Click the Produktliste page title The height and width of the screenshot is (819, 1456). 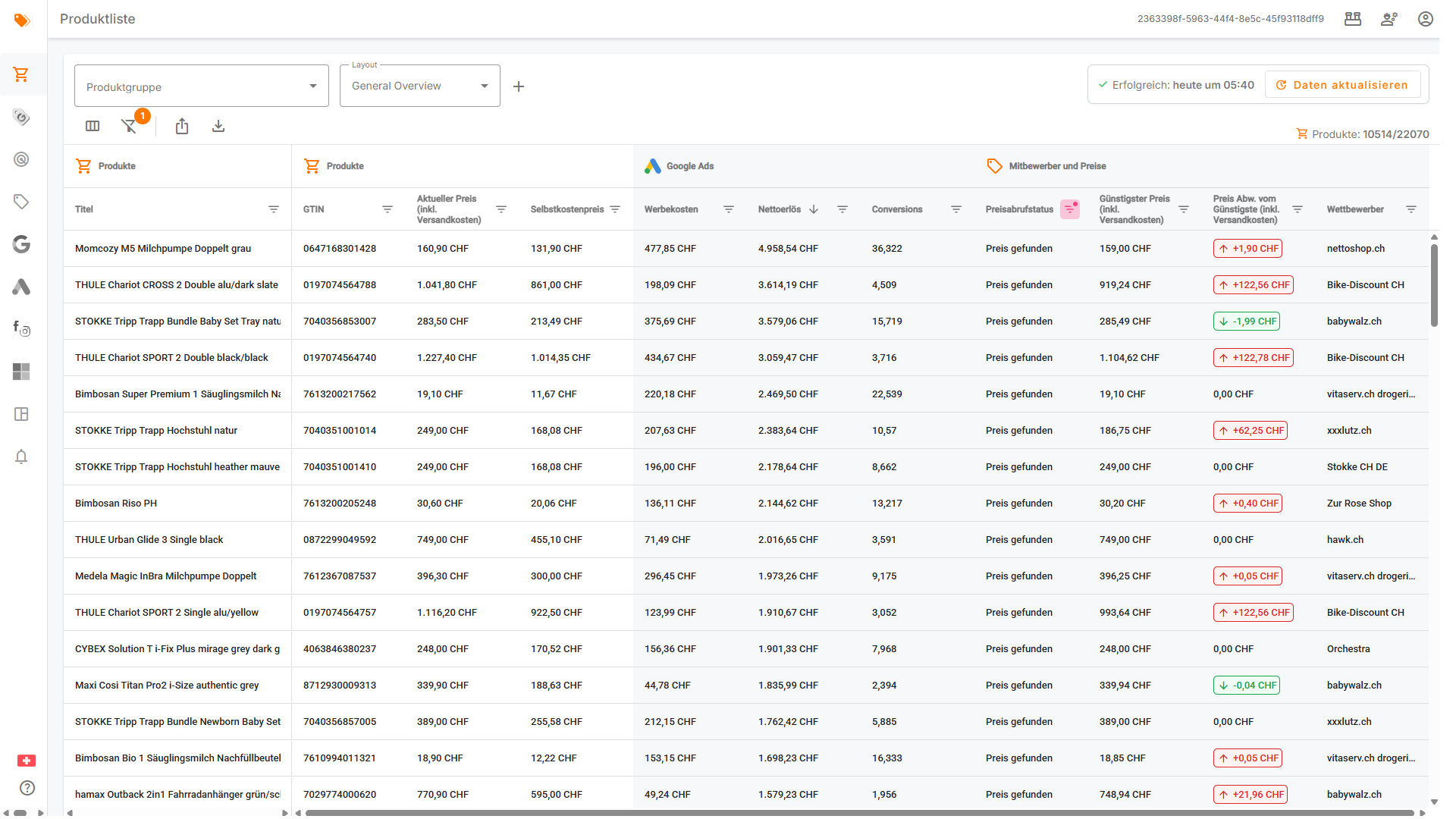pos(98,19)
